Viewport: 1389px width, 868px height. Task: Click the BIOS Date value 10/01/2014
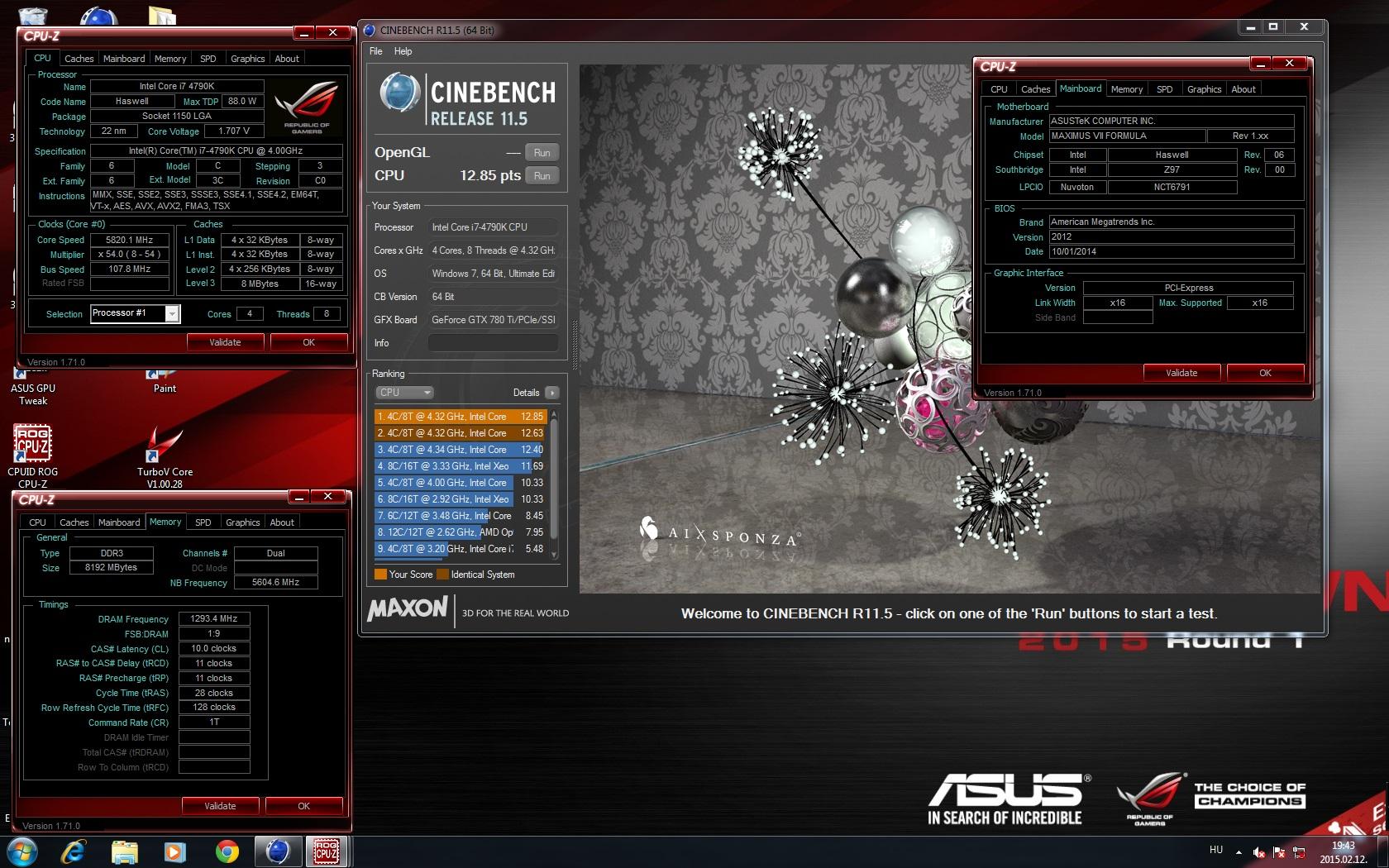[1172, 251]
